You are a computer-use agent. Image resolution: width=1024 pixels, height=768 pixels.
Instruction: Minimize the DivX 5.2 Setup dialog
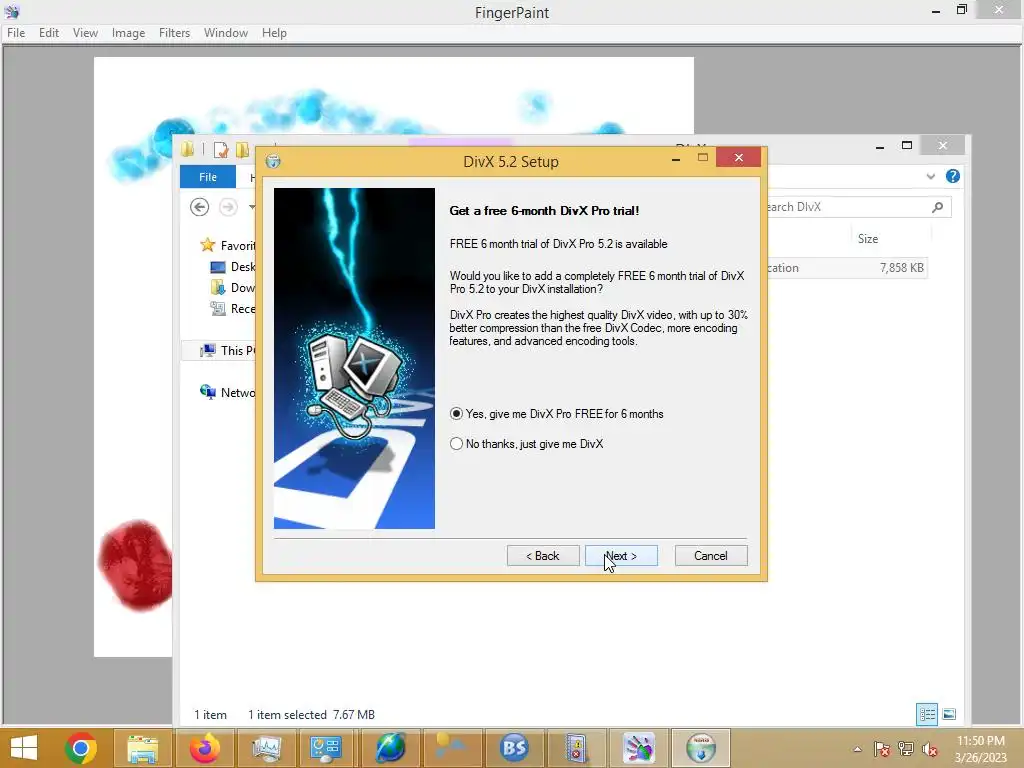[676, 158]
